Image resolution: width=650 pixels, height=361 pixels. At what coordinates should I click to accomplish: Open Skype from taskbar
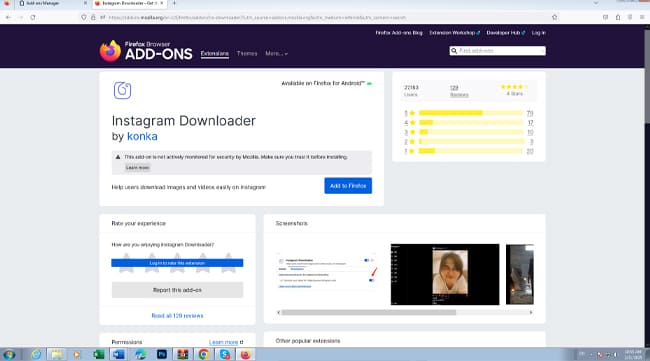tap(225, 354)
